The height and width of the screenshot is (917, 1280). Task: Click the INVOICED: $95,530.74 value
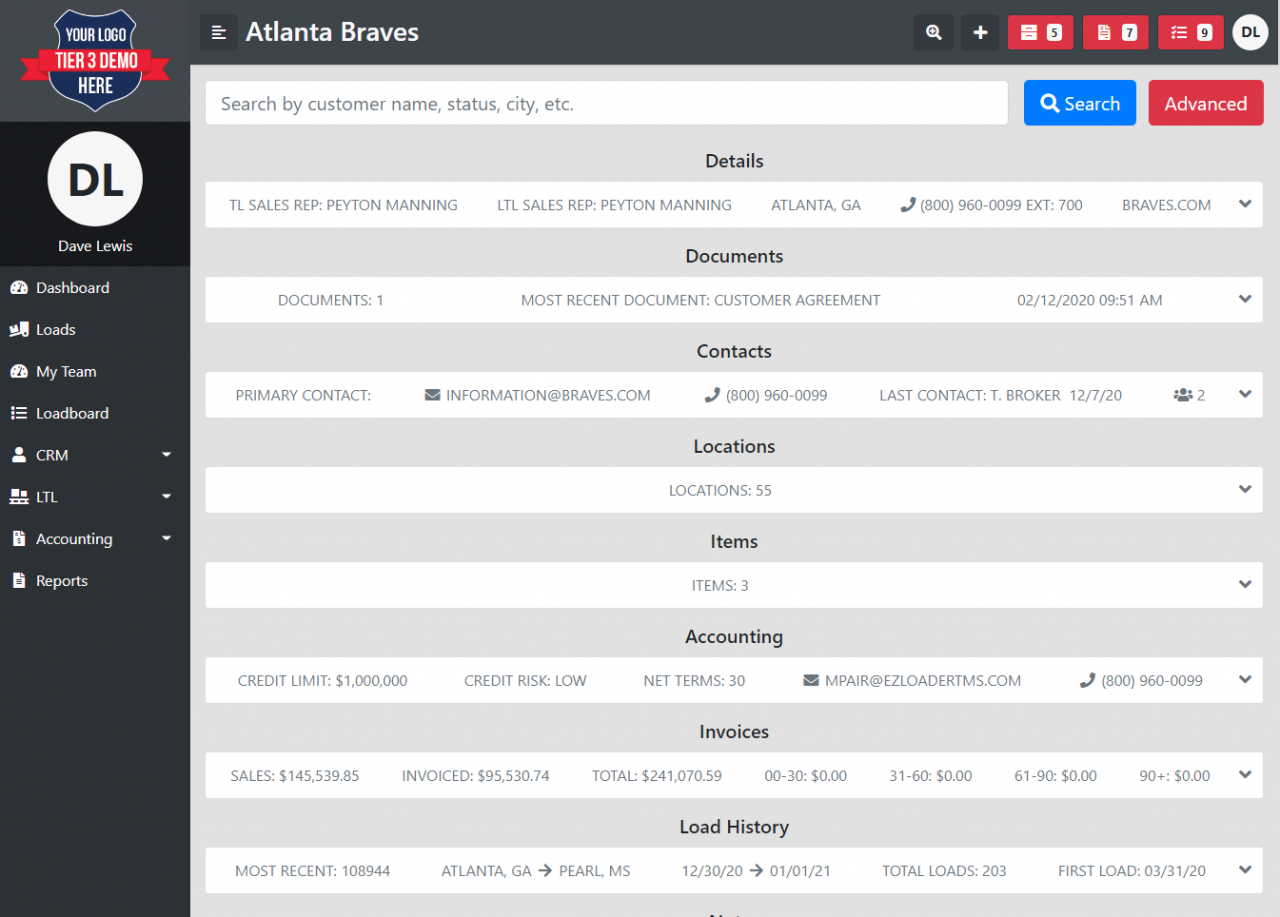click(x=475, y=775)
